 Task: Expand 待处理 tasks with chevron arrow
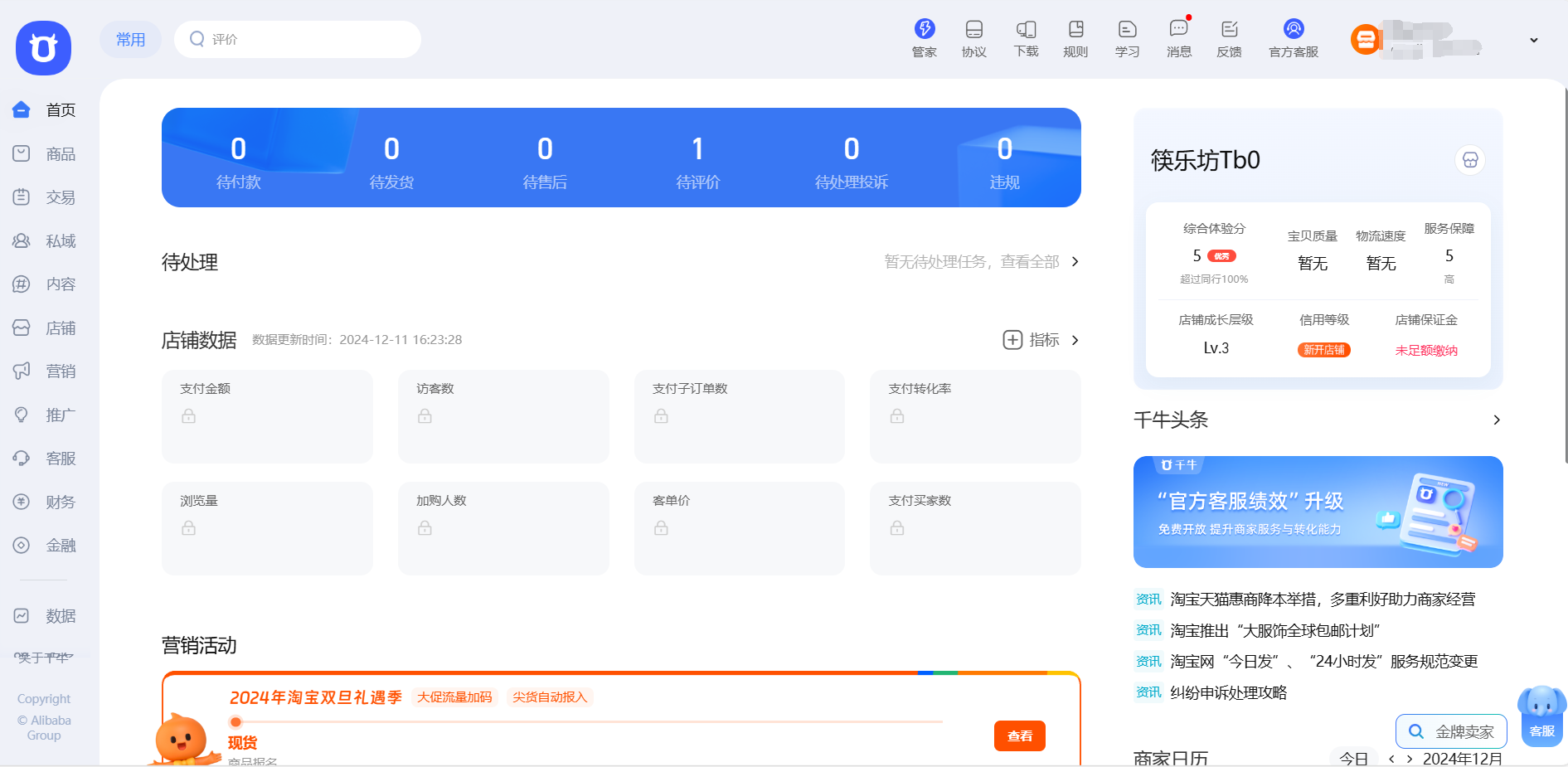(x=1075, y=262)
